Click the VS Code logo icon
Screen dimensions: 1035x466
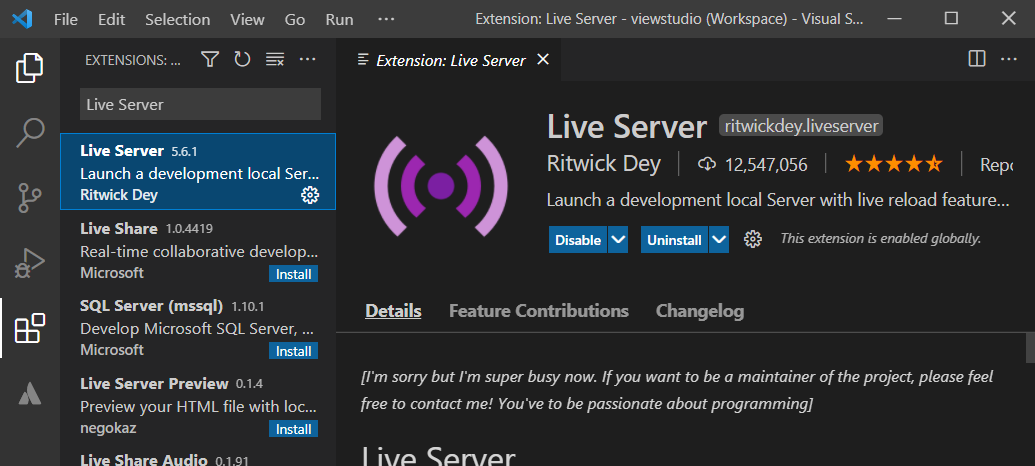(22, 19)
